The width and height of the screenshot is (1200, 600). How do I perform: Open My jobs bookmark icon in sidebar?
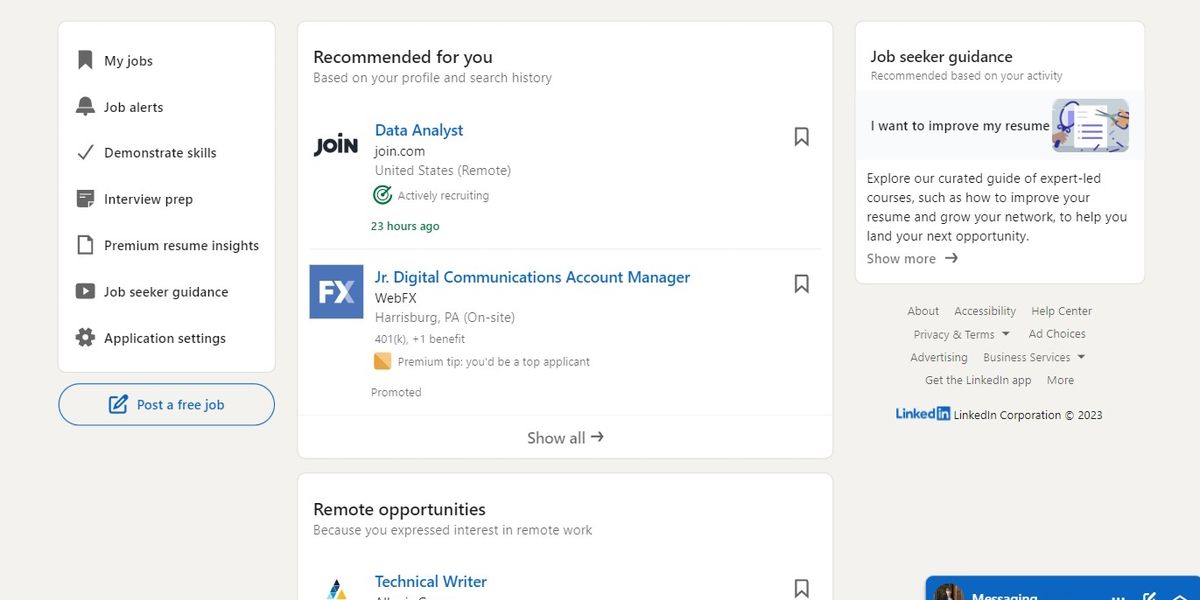point(86,61)
